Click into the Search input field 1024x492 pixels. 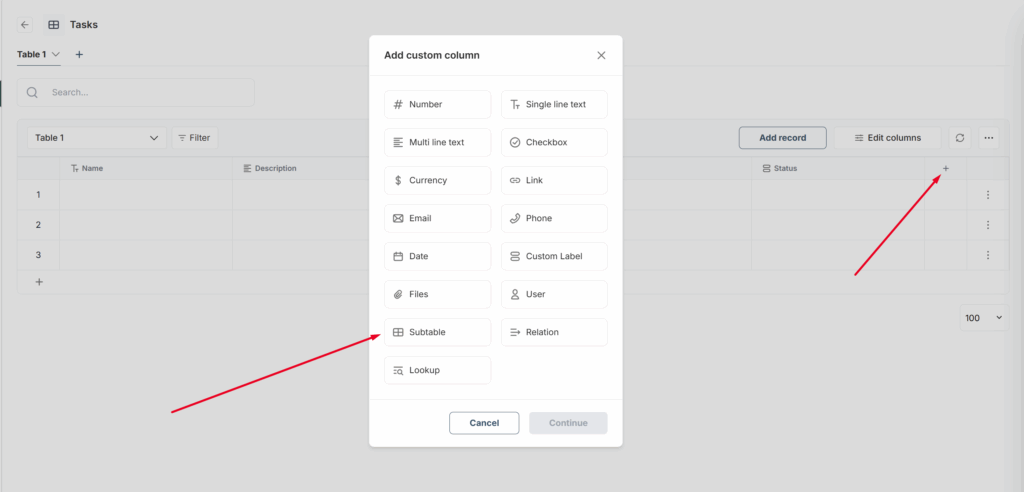pos(145,92)
